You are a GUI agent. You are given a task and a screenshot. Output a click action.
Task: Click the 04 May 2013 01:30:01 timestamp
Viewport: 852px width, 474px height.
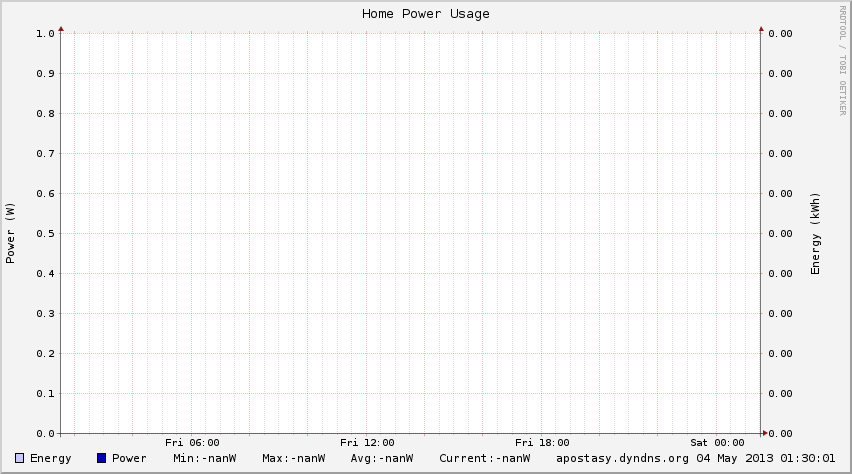click(x=765, y=458)
